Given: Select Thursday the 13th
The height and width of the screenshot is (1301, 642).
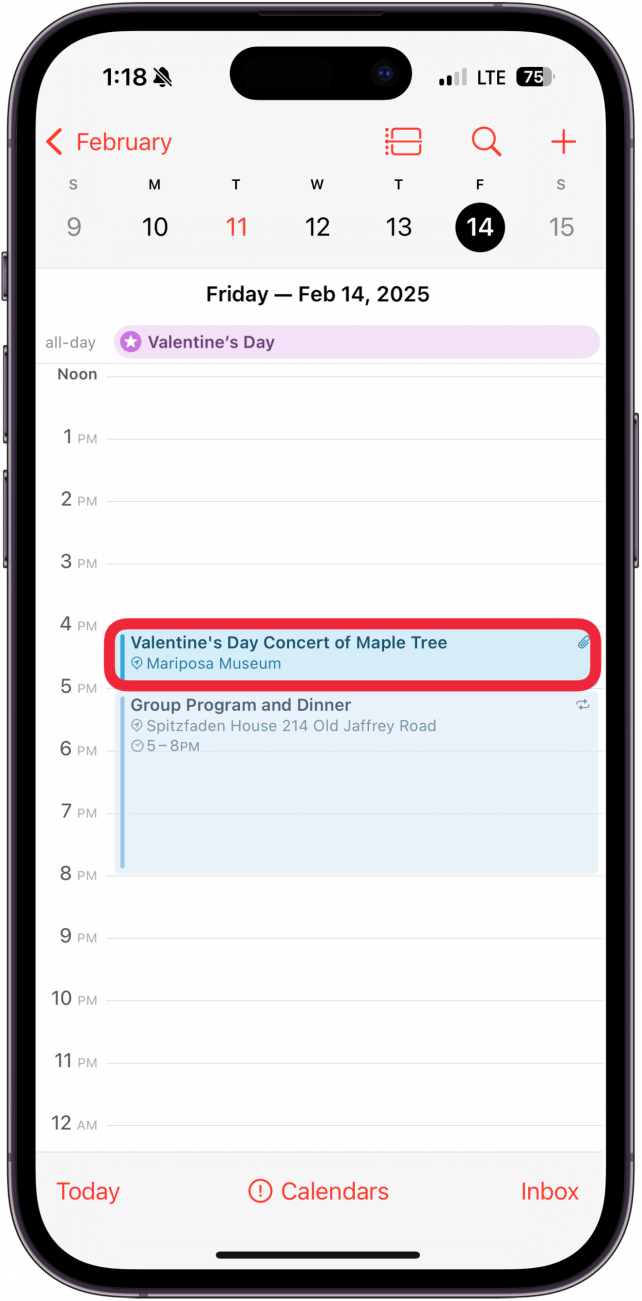Looking at the screenshot, I should click(x=399, y=227).
